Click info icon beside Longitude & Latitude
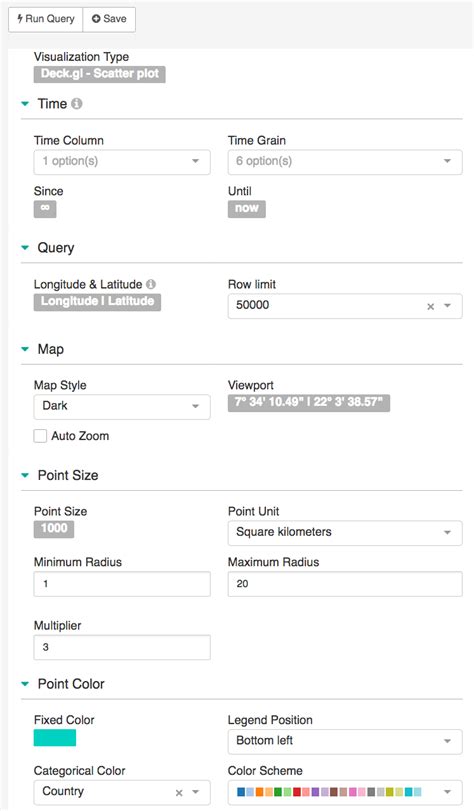474x811 pixels. coord(151,284)
